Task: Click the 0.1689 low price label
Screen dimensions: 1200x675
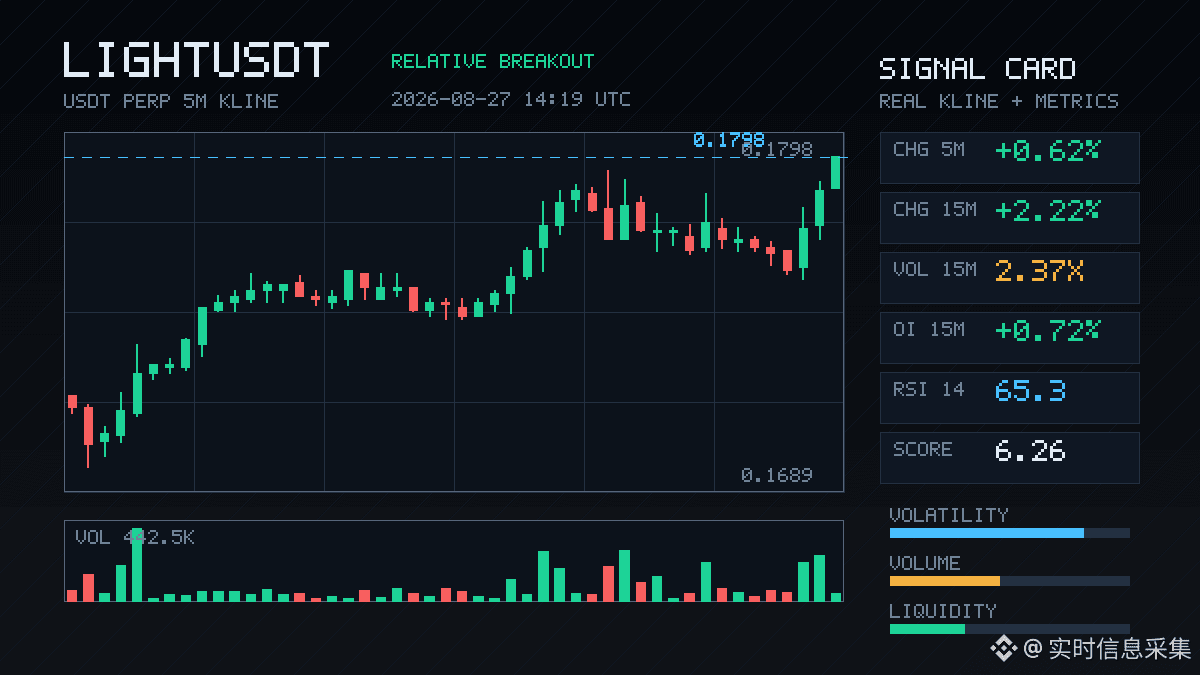Action: (x=777, y=475)
